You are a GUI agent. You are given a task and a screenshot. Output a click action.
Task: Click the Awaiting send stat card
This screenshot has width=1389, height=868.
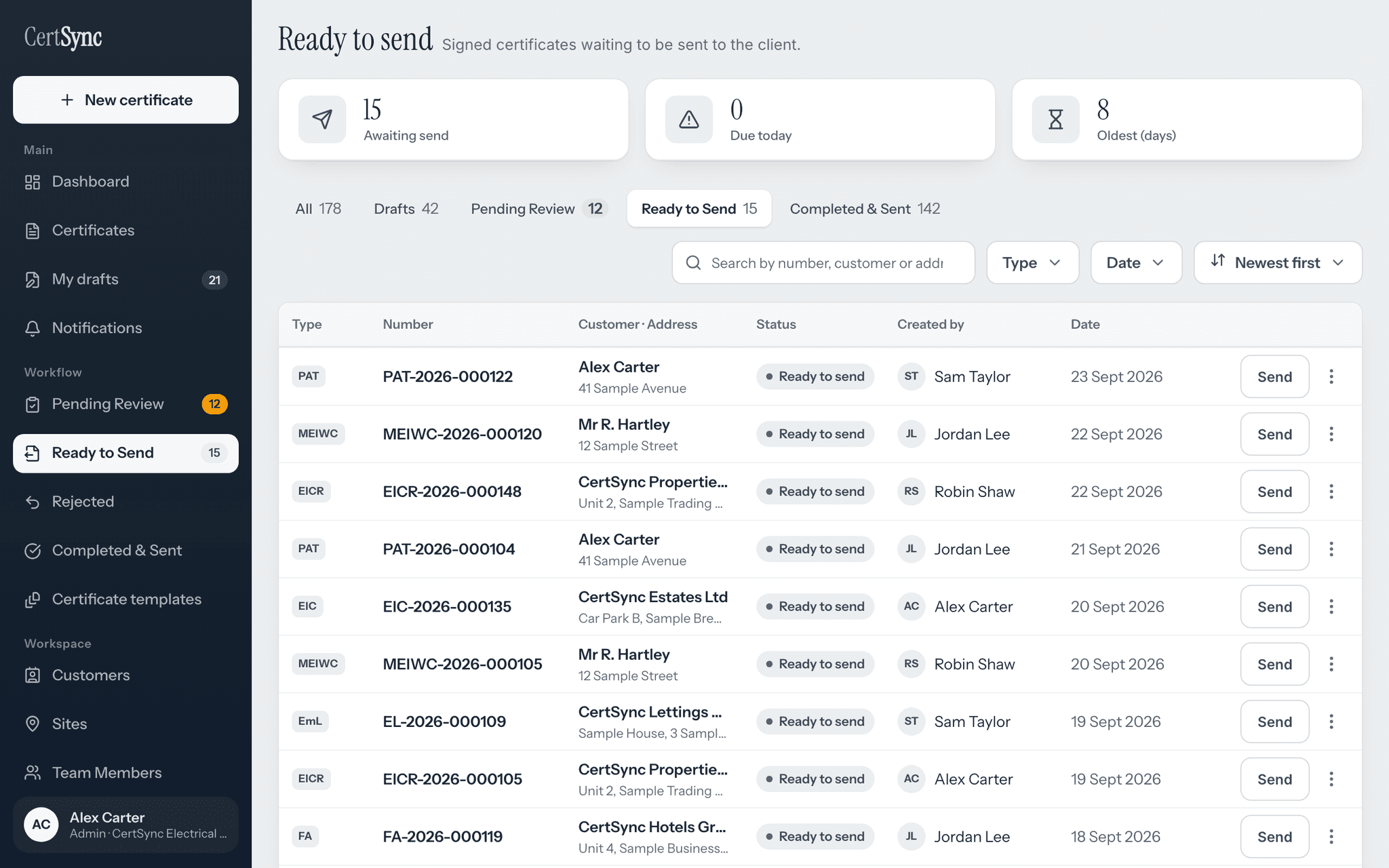coord(453,119)
